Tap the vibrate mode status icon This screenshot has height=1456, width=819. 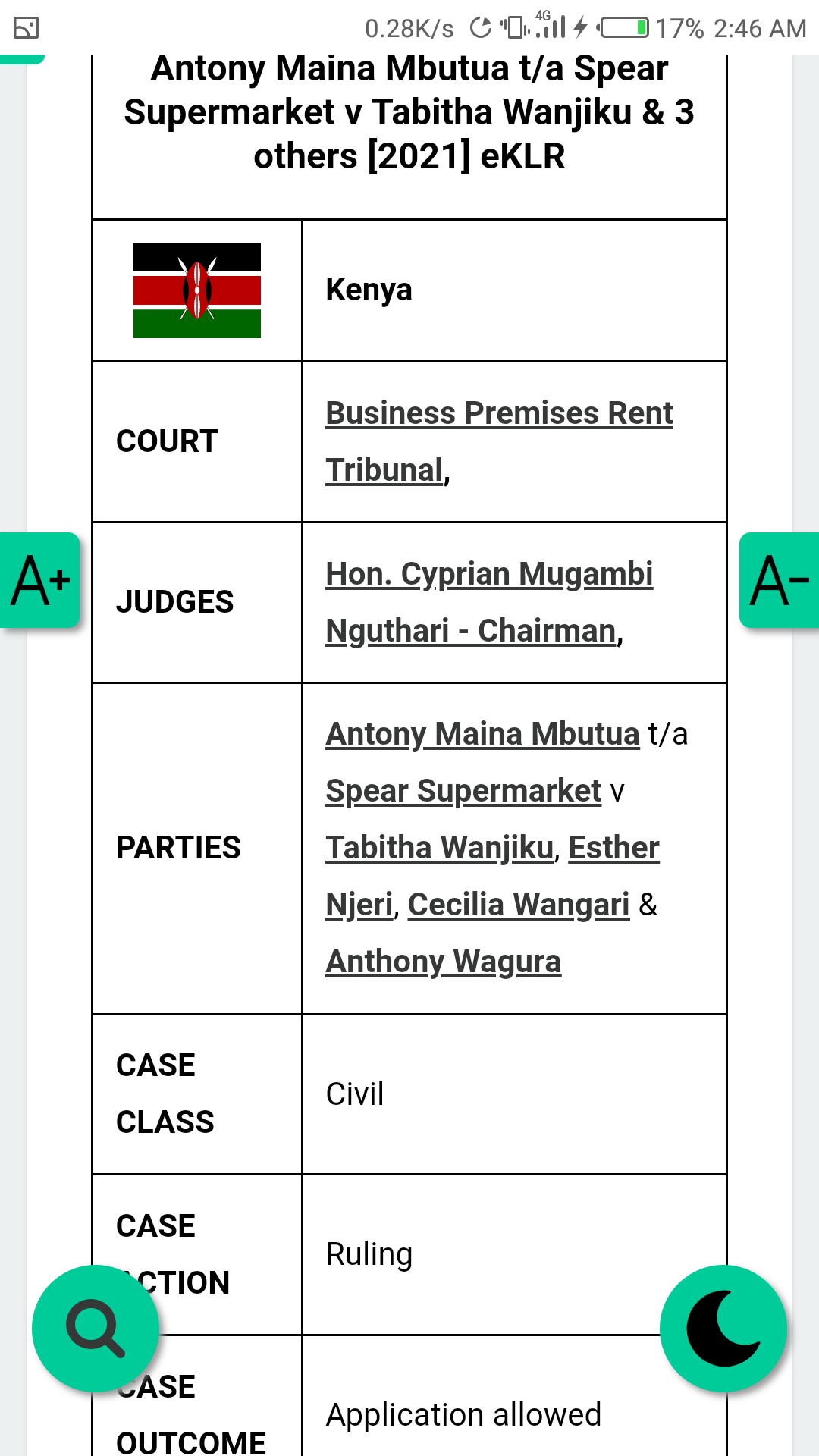tap(515, 28)
